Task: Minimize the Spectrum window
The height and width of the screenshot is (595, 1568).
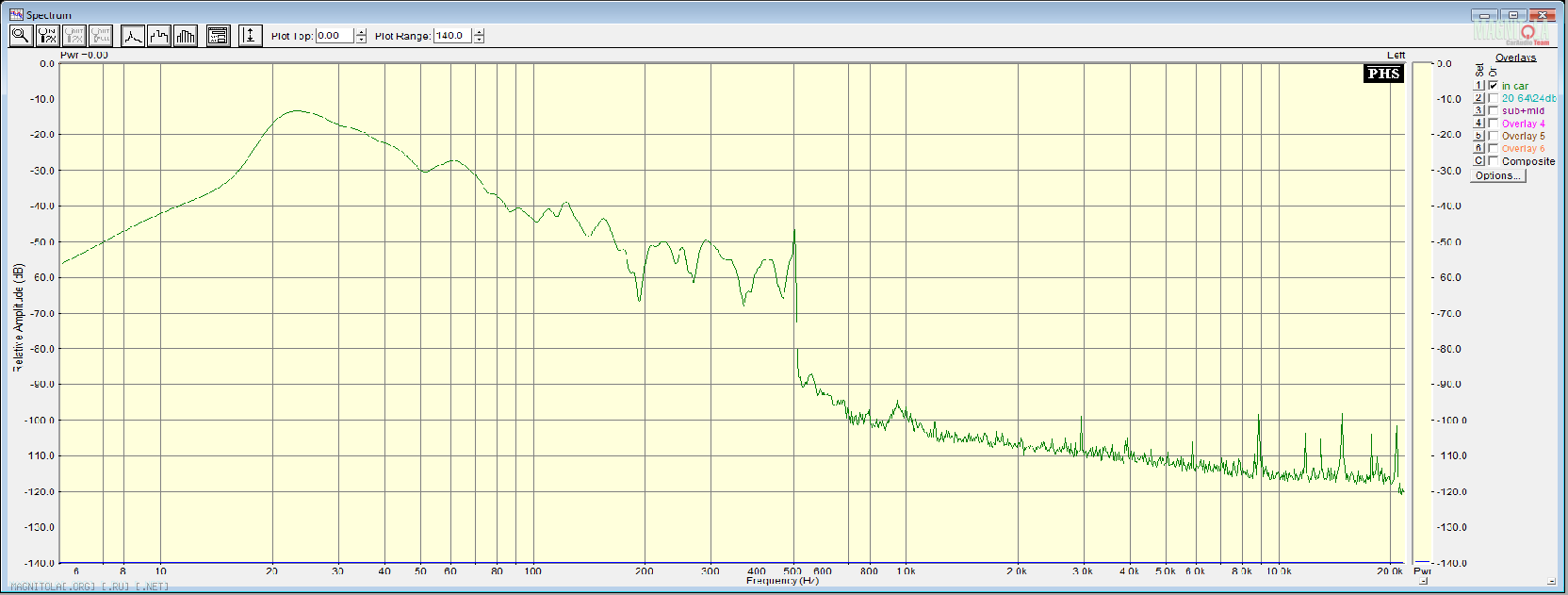Action: point(1484,14)
